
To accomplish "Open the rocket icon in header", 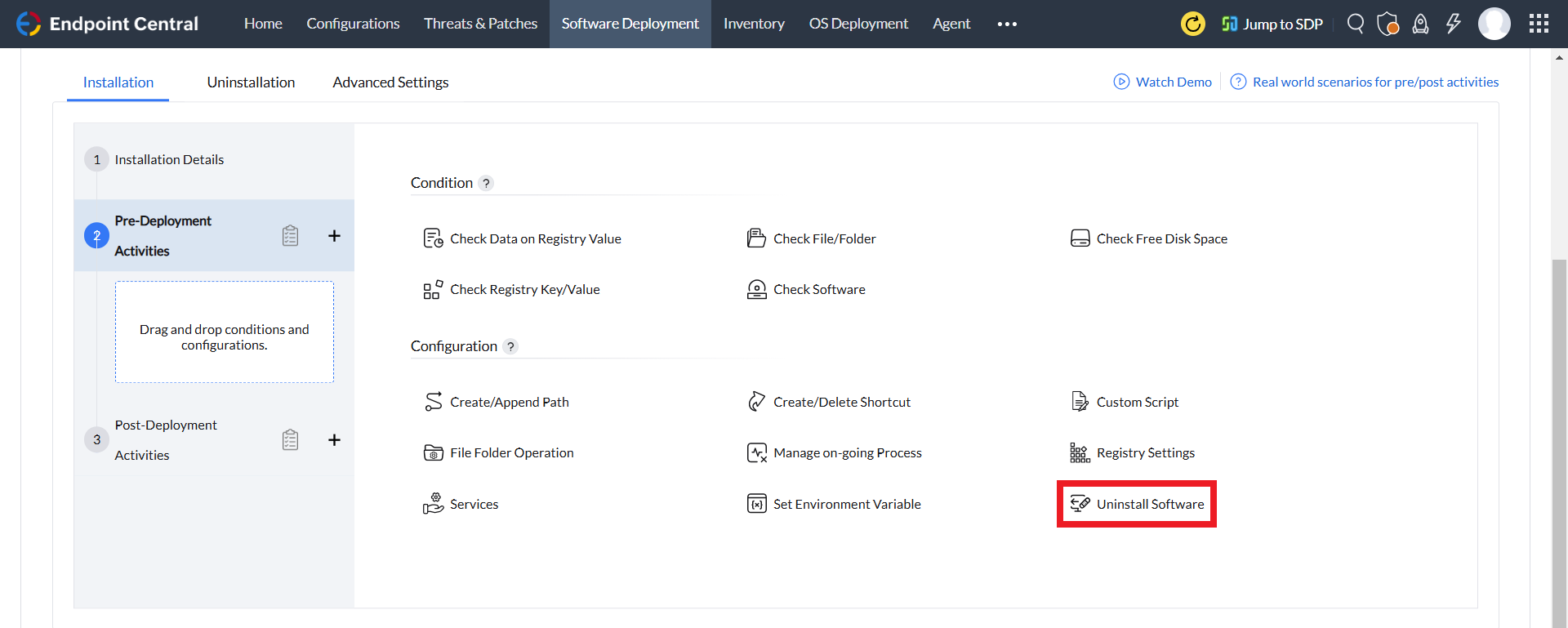I will pos(1421,24).
